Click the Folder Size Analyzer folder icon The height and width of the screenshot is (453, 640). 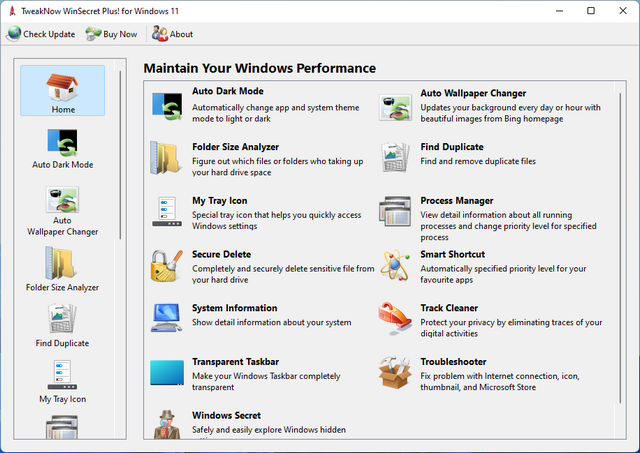pos(166,158)
